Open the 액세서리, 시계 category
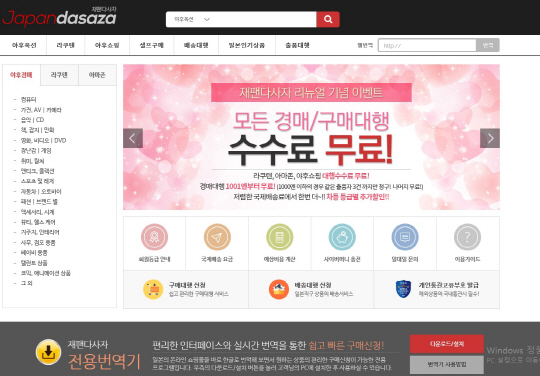This screenshot has height=376, width=540. click(37, 212)
